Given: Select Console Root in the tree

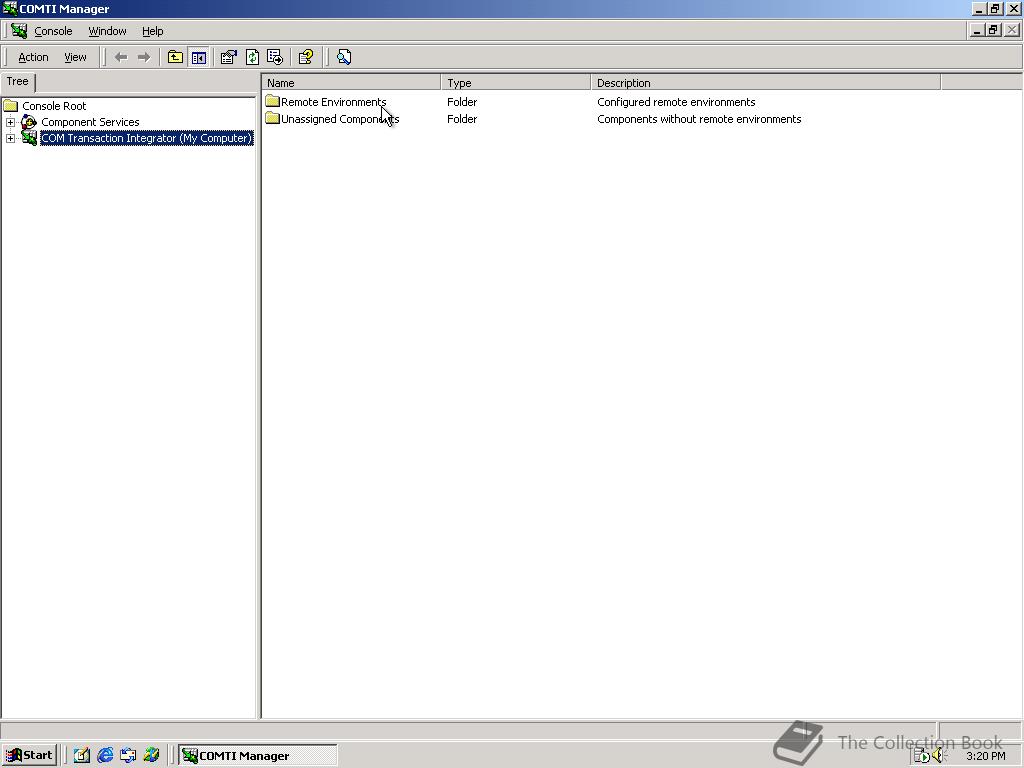Looking at the screenshot, I should (x=54, y=106).
